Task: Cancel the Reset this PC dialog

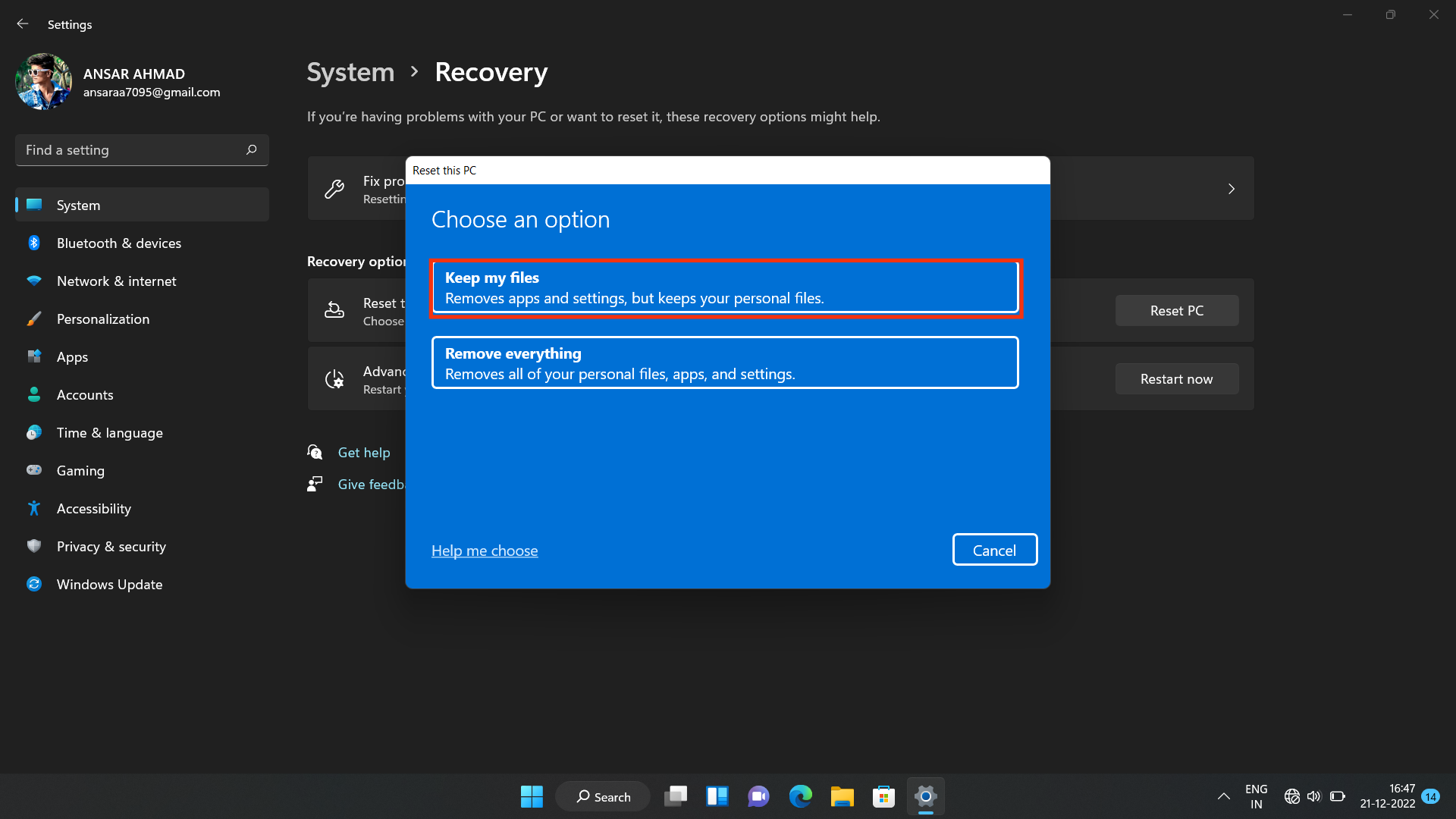Action: pyautogui.click(x=994, y=549)
